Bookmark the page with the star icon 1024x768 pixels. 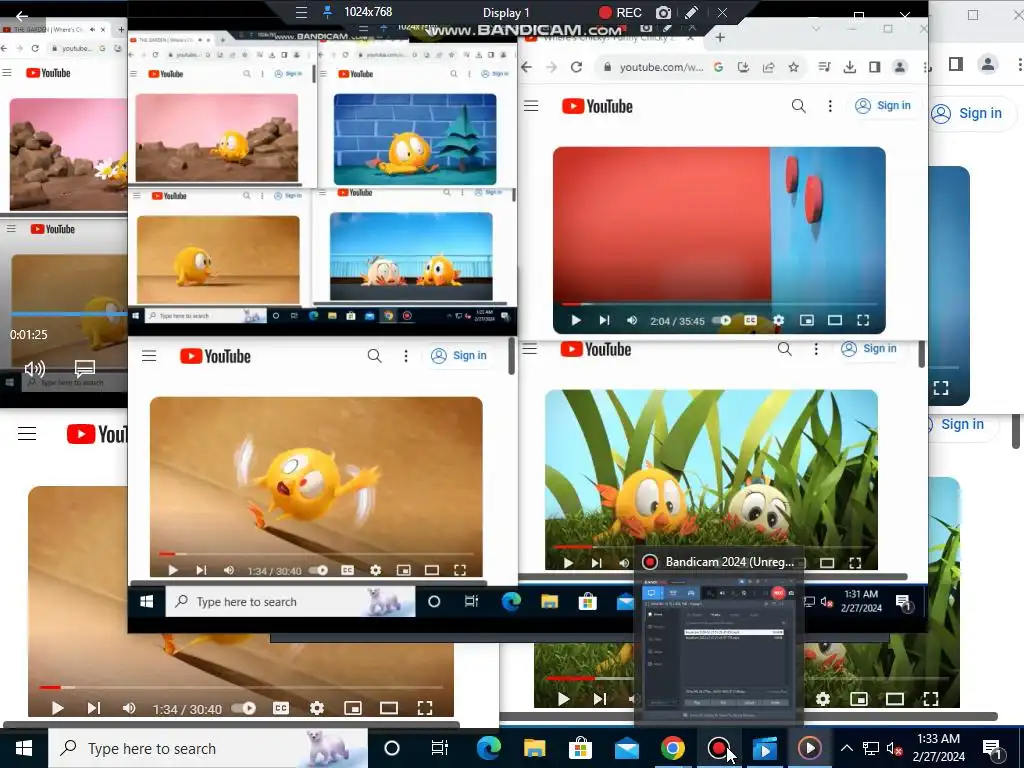pyautogui.click(x=793, y=67)
